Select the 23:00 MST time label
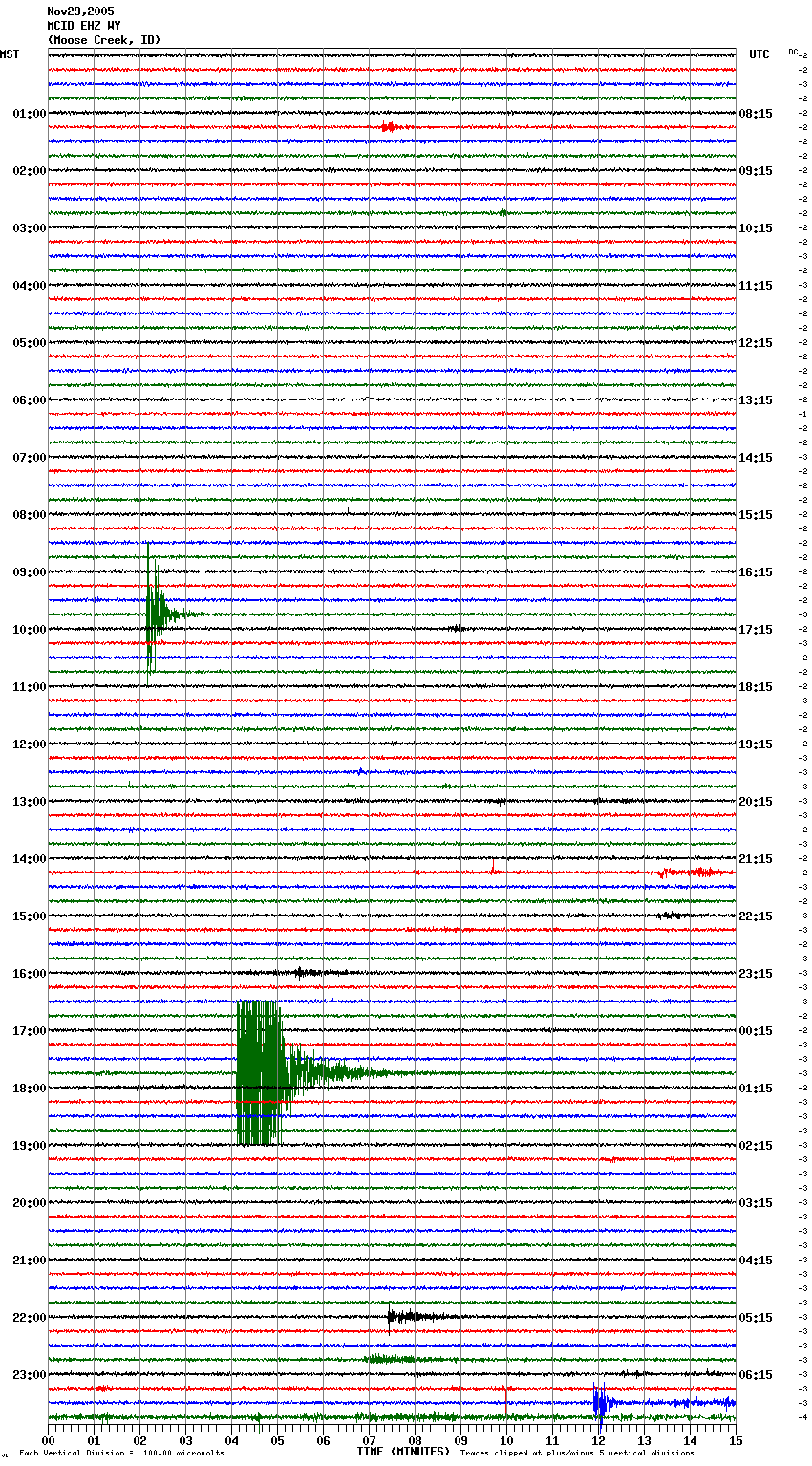The width and height of the screenshot is (812, 1466). click(x=30, y=1375)
